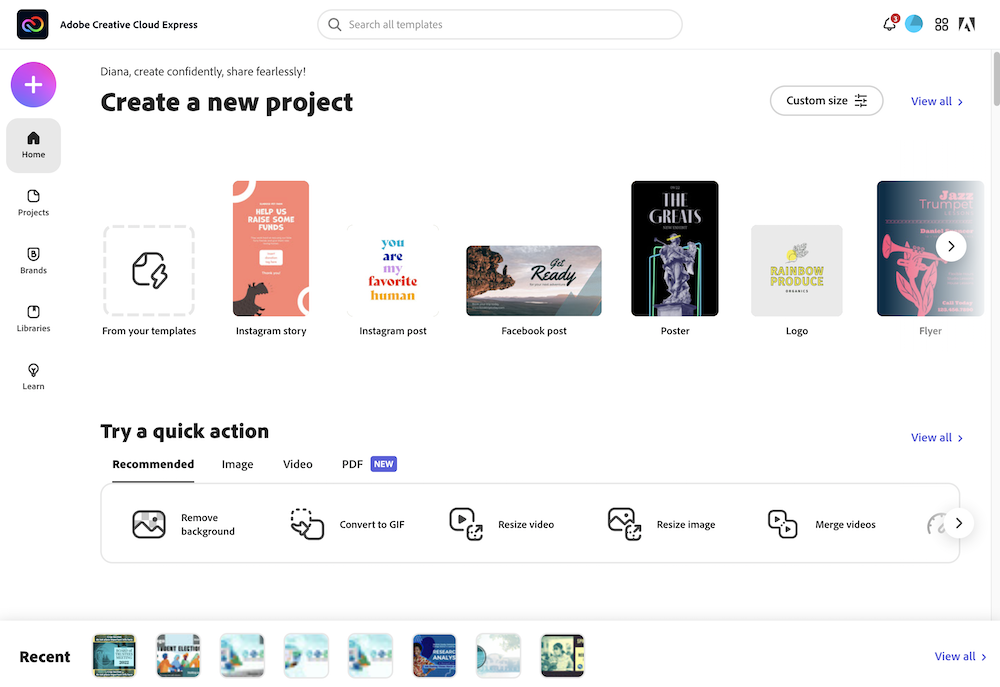Open the apps grid icon

[941, 25]
